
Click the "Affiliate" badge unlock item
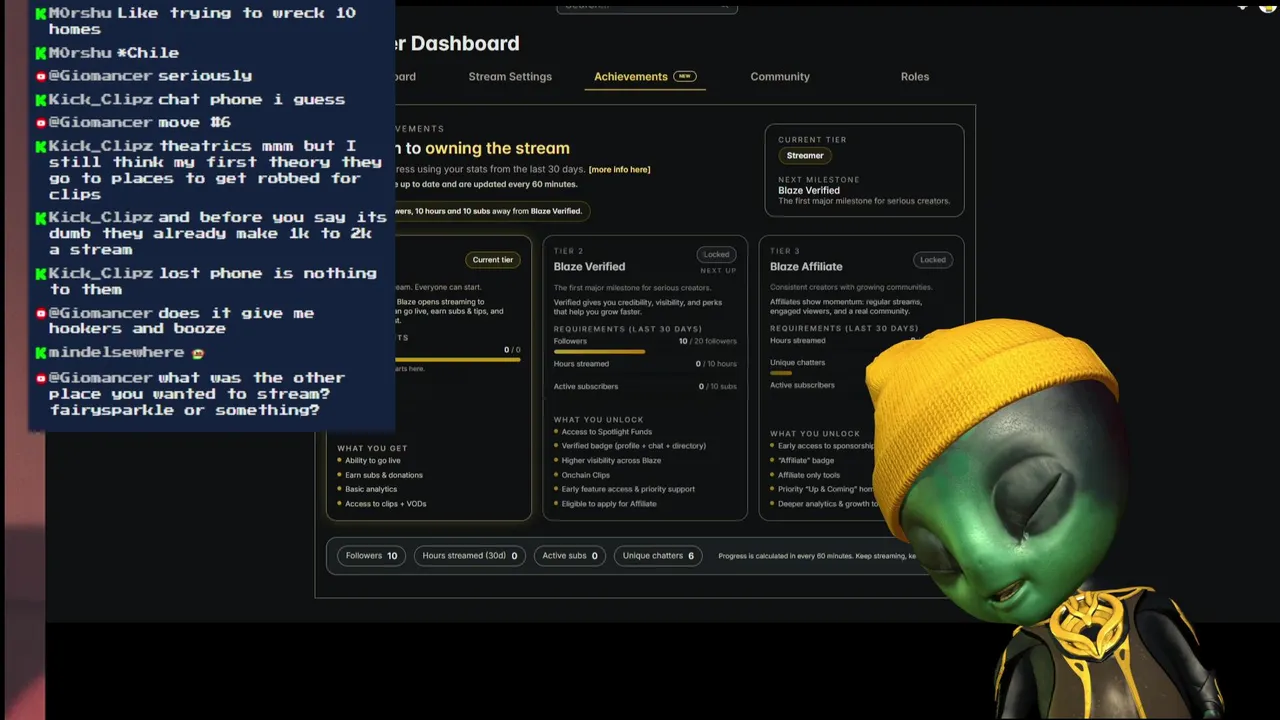[806, 461]
